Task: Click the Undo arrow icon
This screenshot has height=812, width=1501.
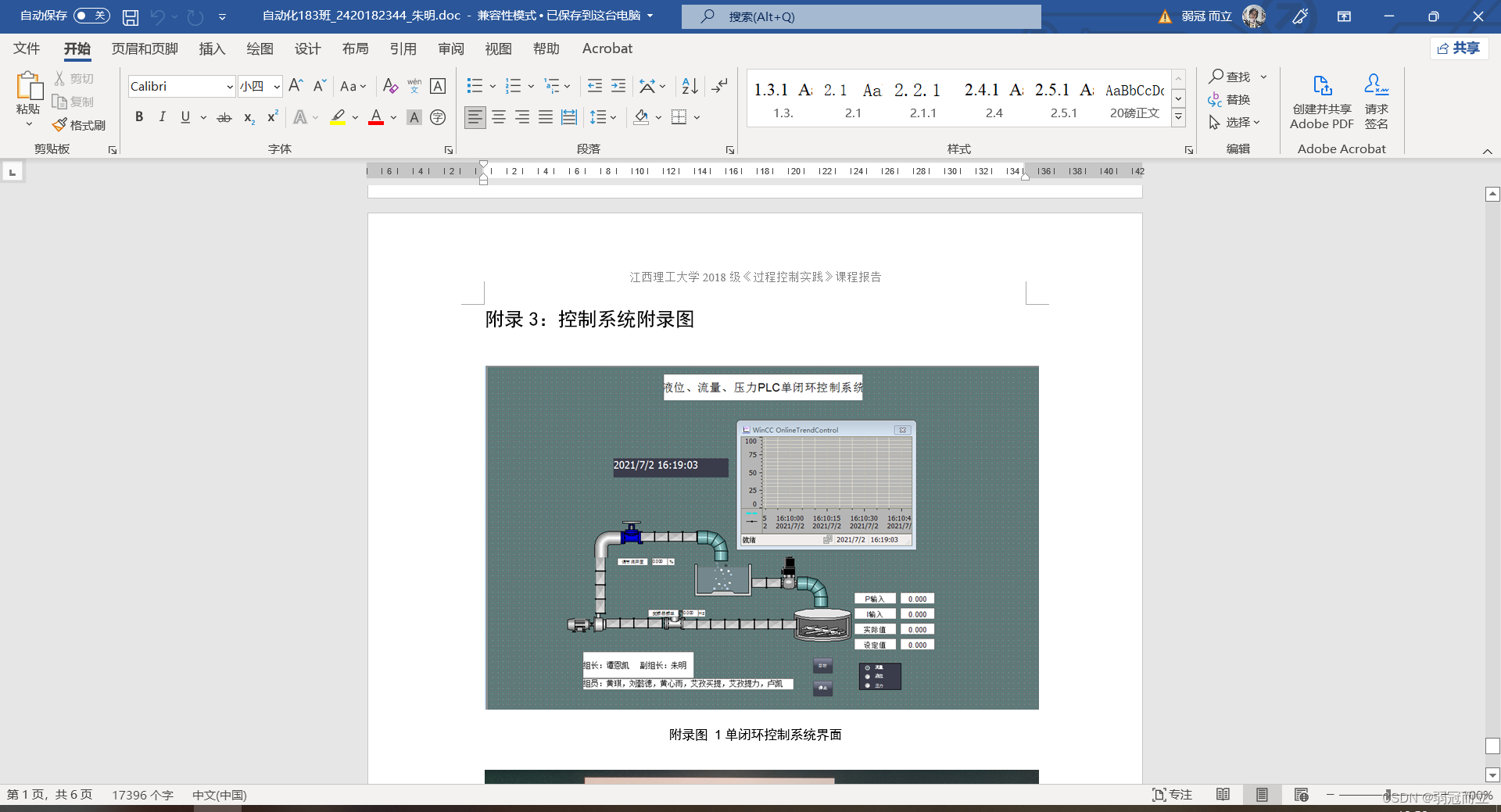Action: tap(158, 16)
